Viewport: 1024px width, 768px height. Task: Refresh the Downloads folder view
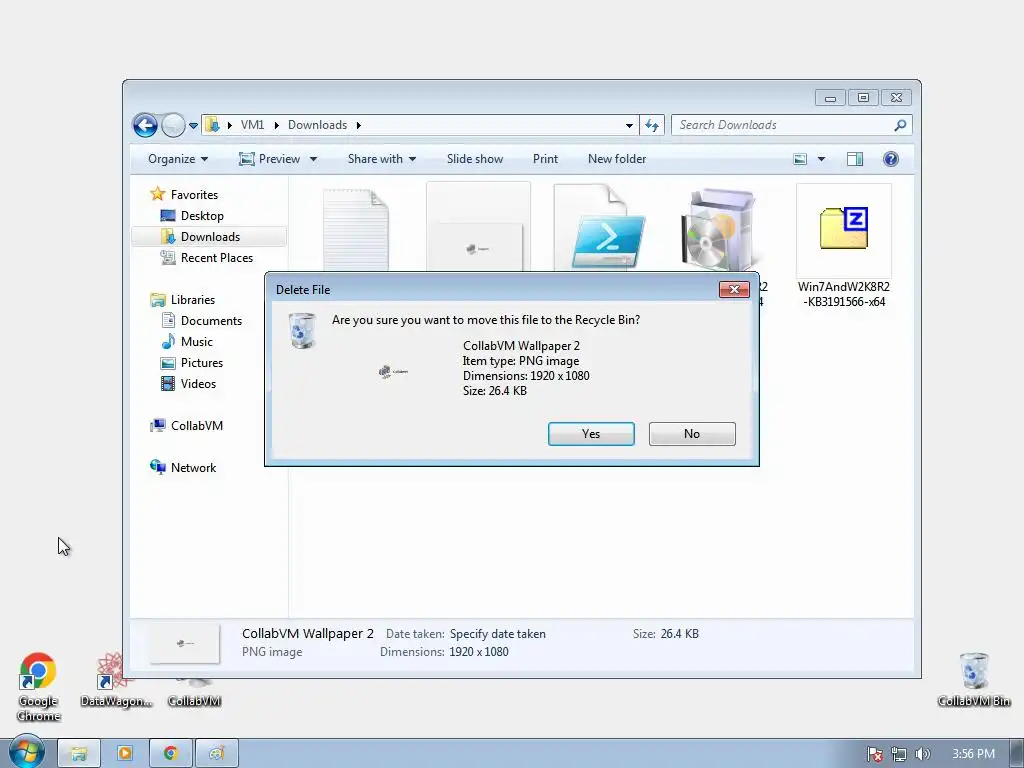pos(652,125)
